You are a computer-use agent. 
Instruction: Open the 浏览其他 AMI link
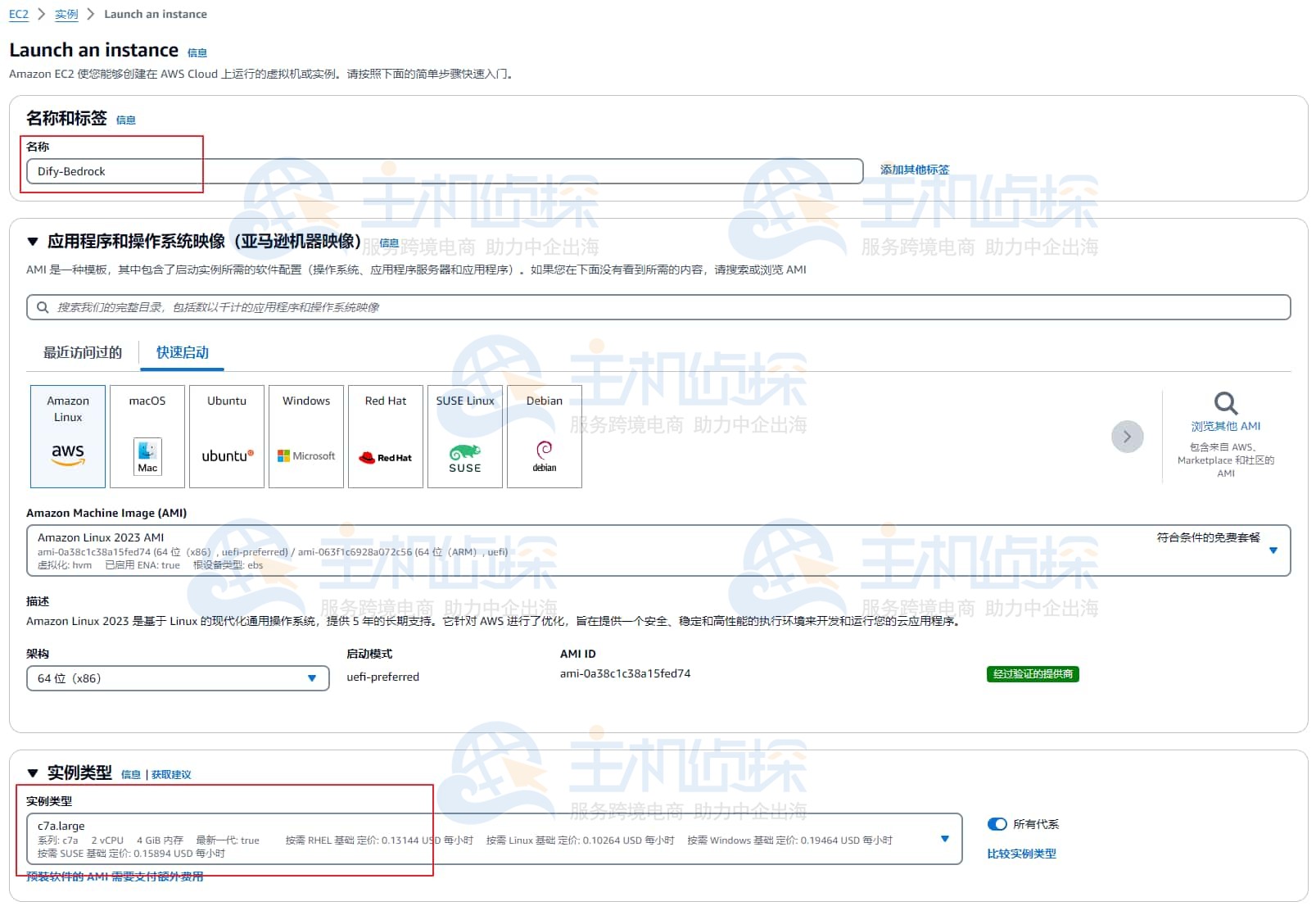click(x=1226, y=426)
